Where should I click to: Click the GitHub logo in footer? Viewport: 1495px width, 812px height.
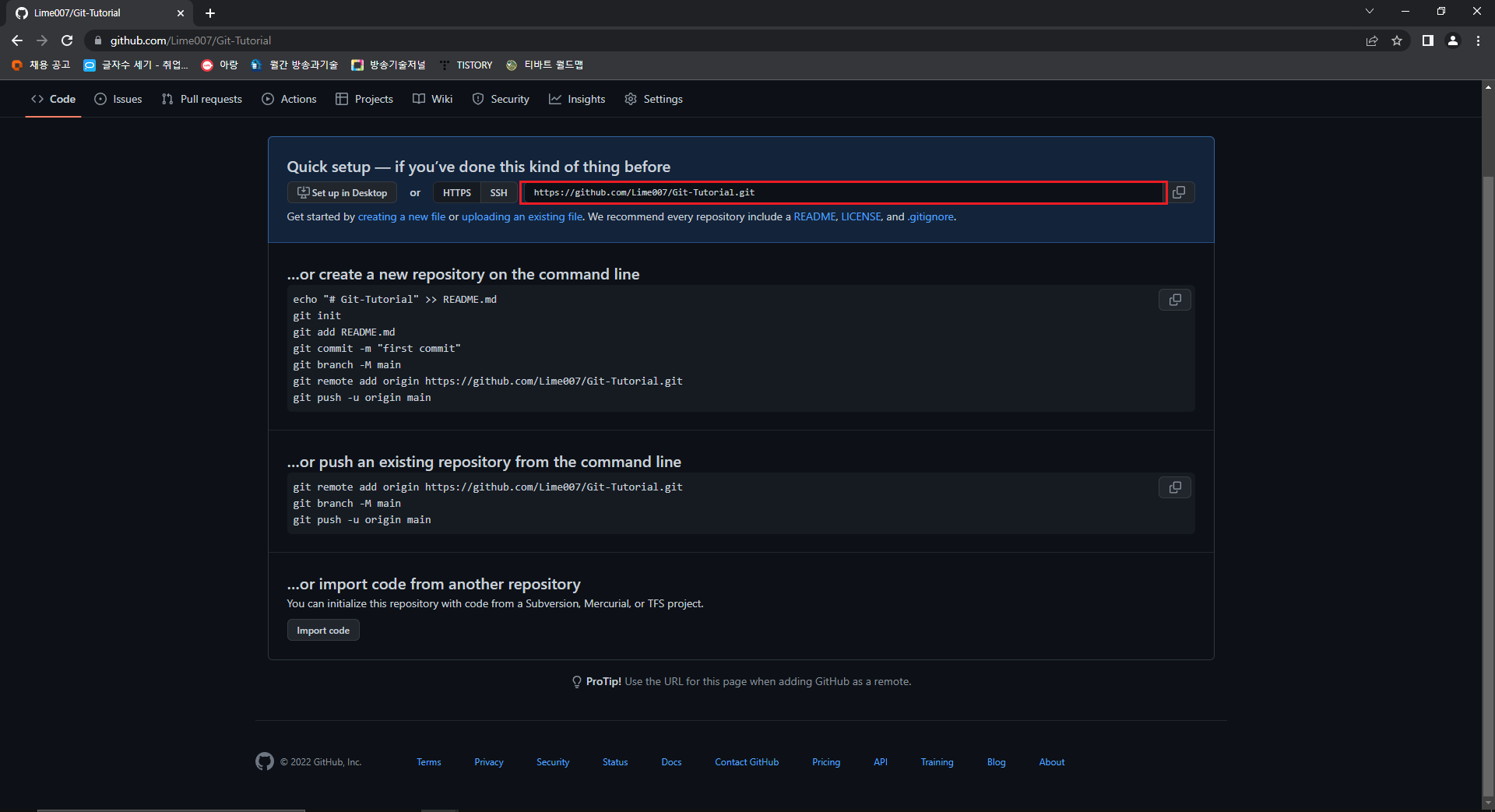click(x=265, y=761)
